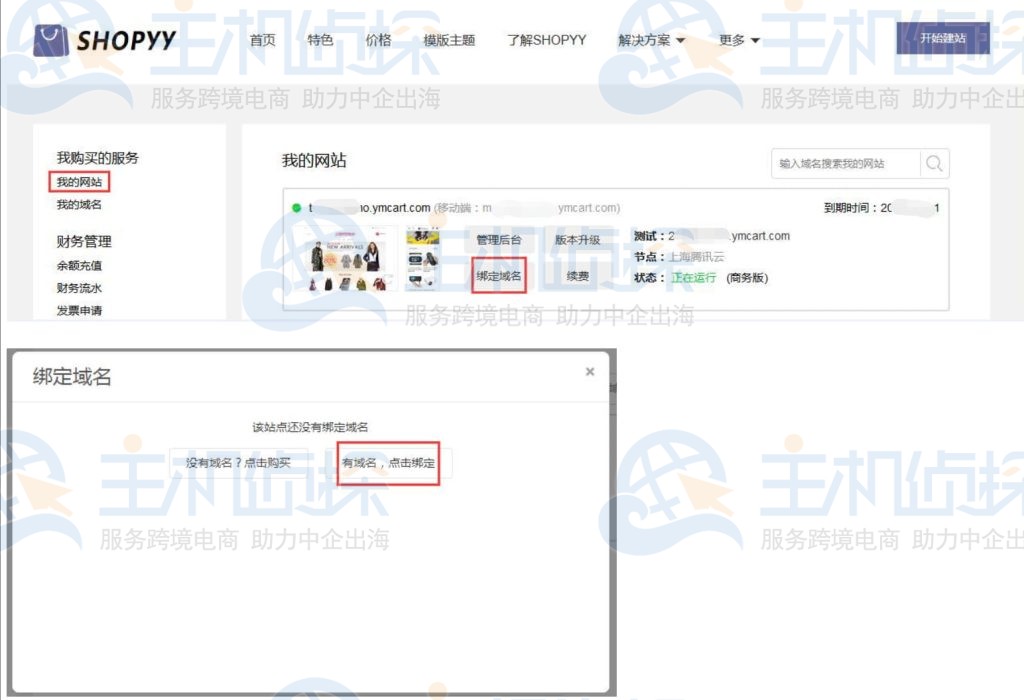Click the (商务版) plan label
The height and width of the screenshot is (700, 1024).
click(747, 278)
